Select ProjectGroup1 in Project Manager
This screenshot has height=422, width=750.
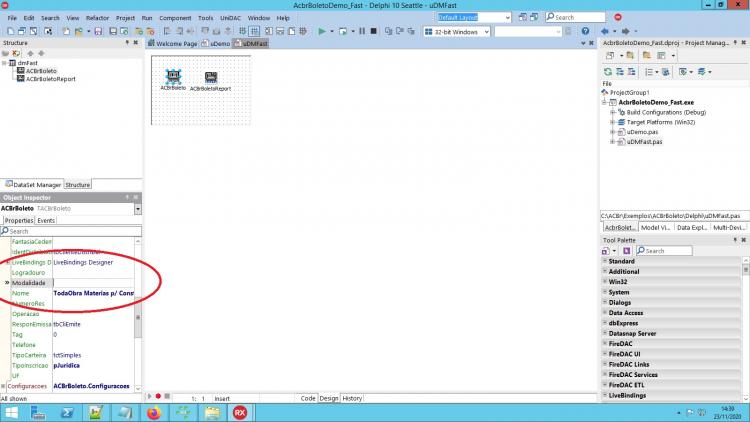(629, 92)
